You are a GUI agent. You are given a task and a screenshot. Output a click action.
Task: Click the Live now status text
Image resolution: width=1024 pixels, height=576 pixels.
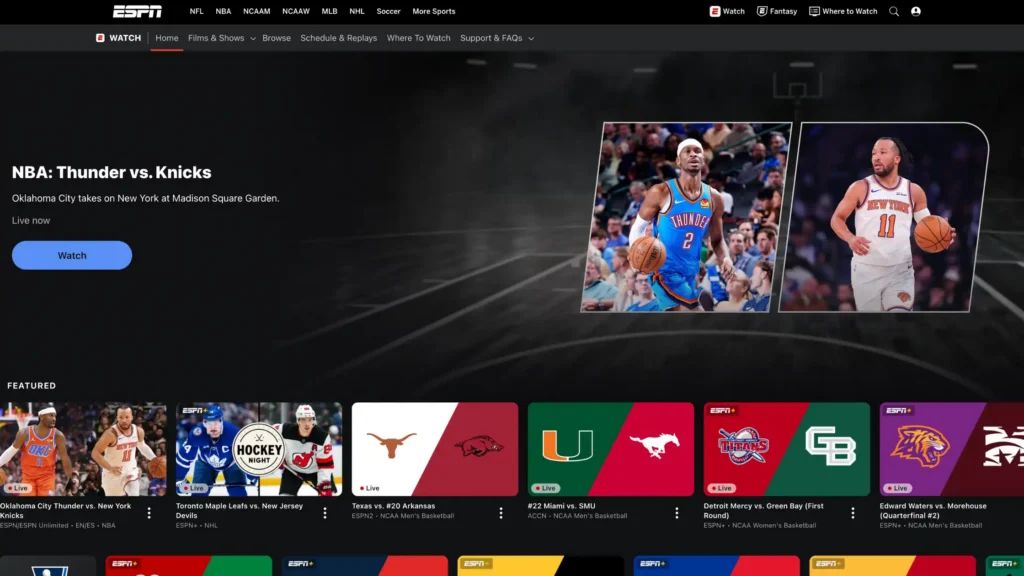(31, 220)
